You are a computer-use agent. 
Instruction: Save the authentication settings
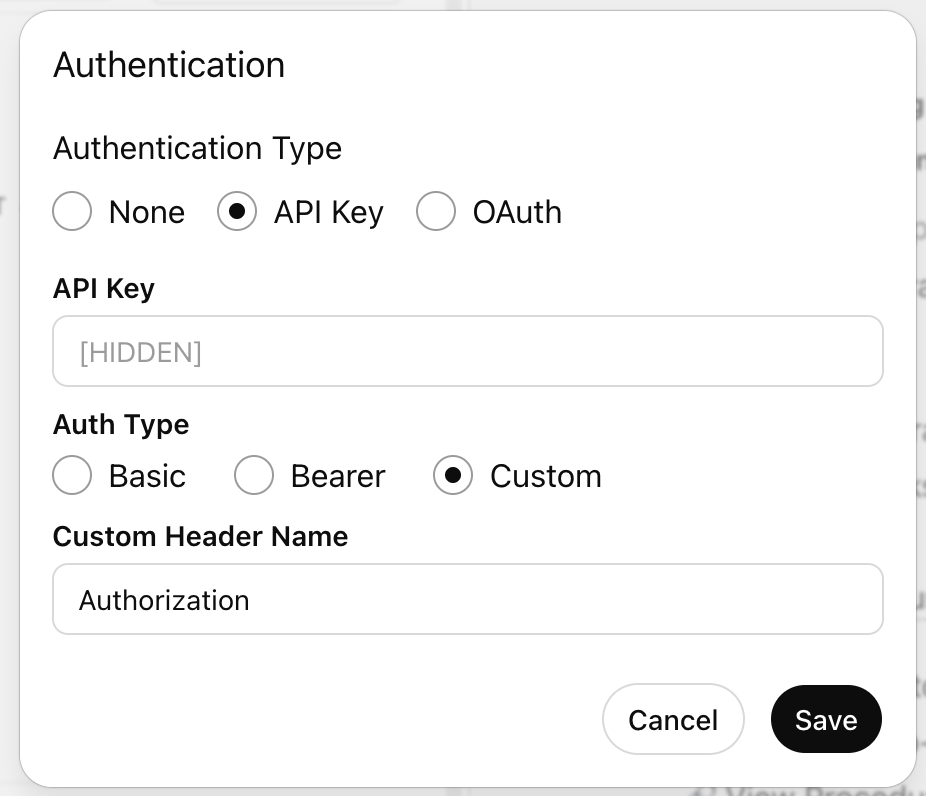pos(826,719)
